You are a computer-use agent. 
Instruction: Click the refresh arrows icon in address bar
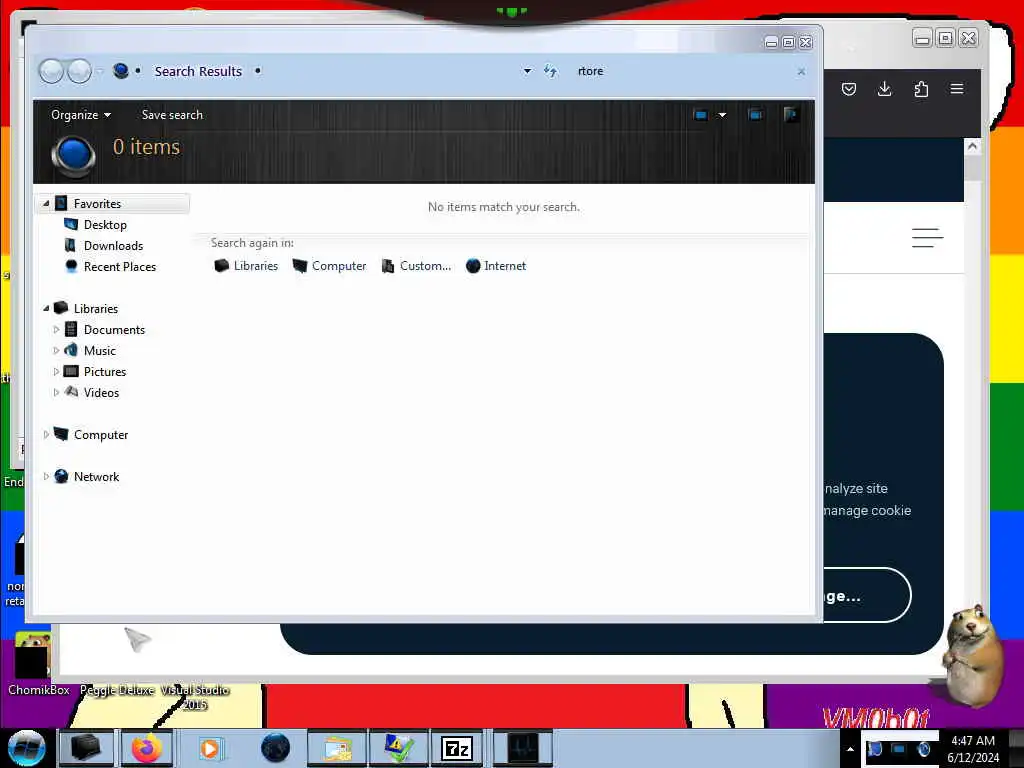click(x=551, y=71)
